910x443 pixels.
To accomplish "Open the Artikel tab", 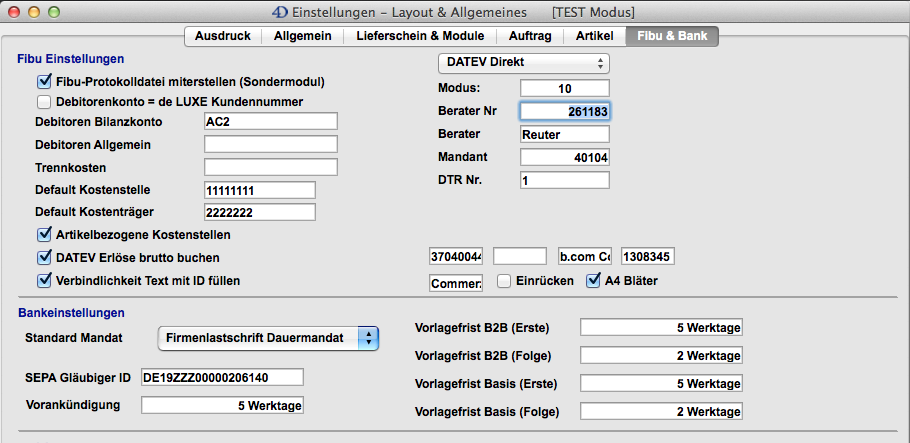I will (x=594, y=36).
